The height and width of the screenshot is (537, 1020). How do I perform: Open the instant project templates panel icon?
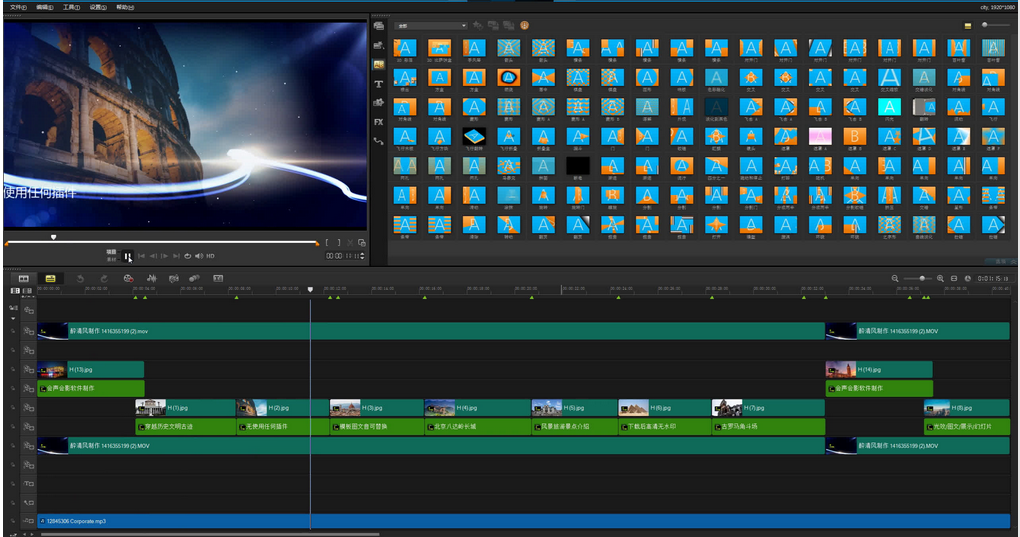(x=379, y=46)
